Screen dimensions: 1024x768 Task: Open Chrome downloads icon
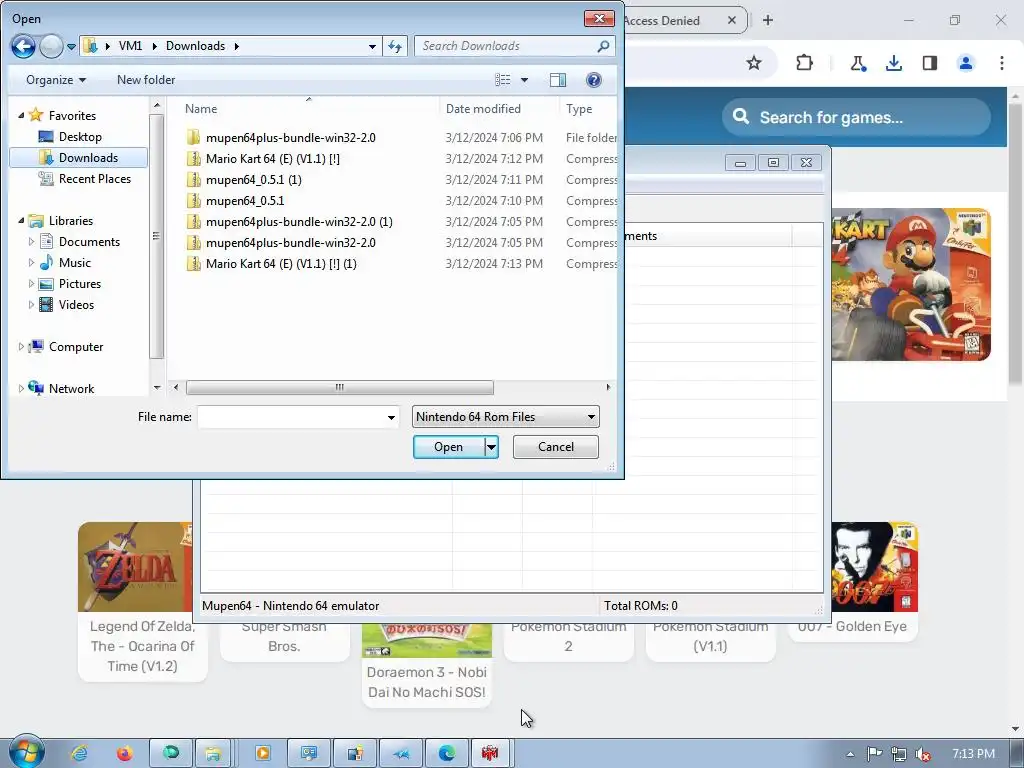pos(893,63)
